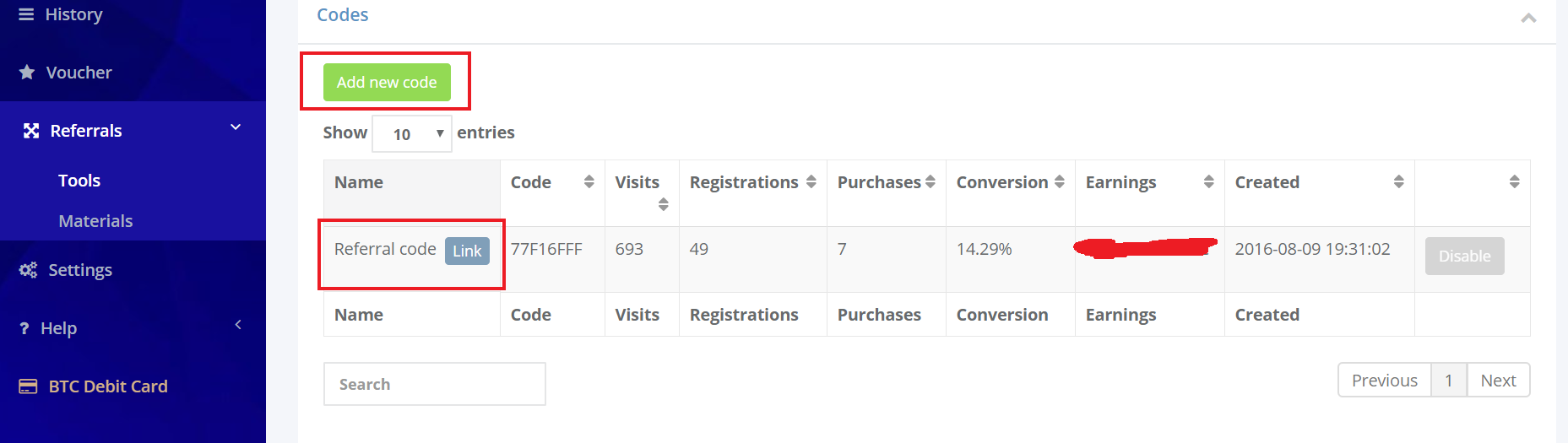Click the Help question mark icon
1568x443 pixels.
pos(24,328)
